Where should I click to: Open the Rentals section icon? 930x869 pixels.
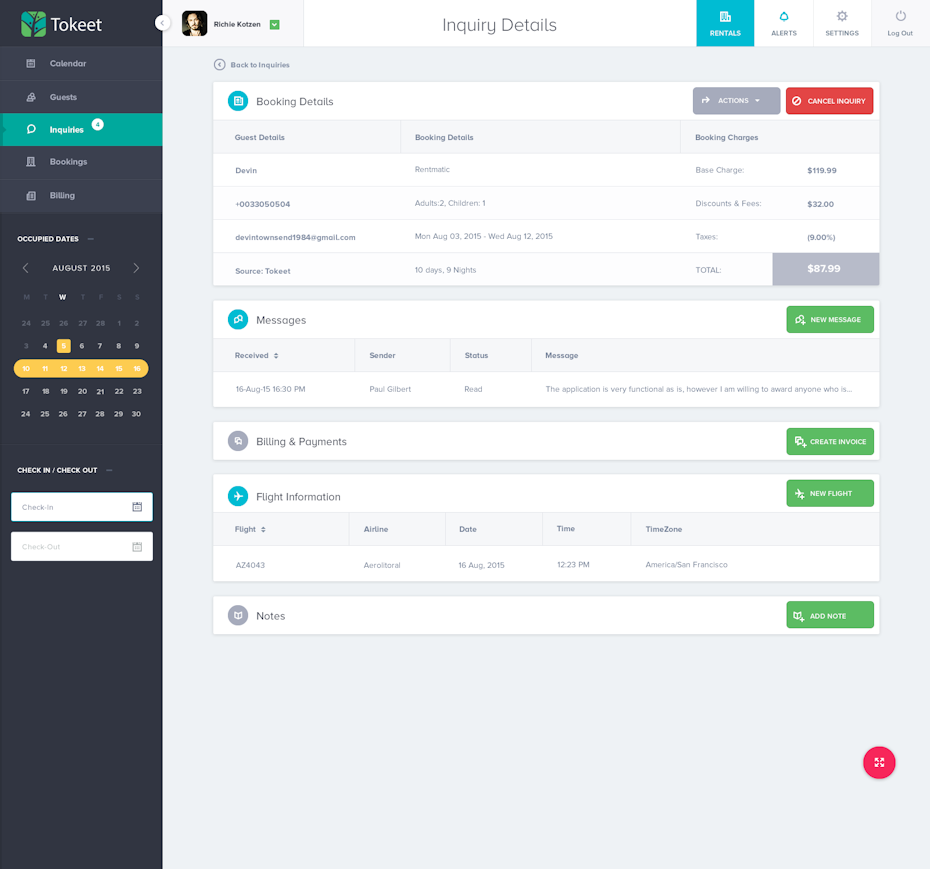[x=725, y=17]
